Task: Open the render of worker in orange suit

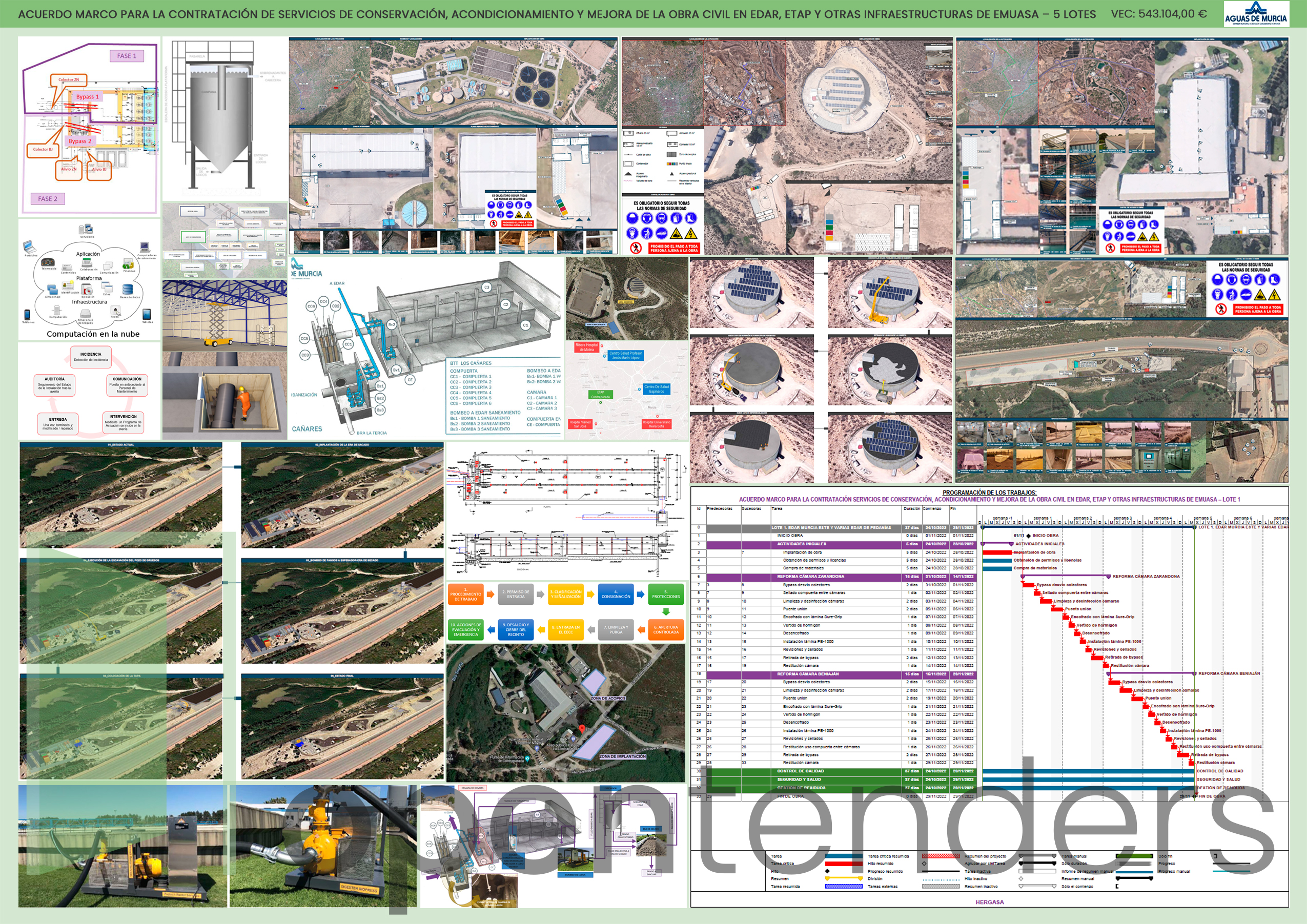Action: tap(224, 395)
